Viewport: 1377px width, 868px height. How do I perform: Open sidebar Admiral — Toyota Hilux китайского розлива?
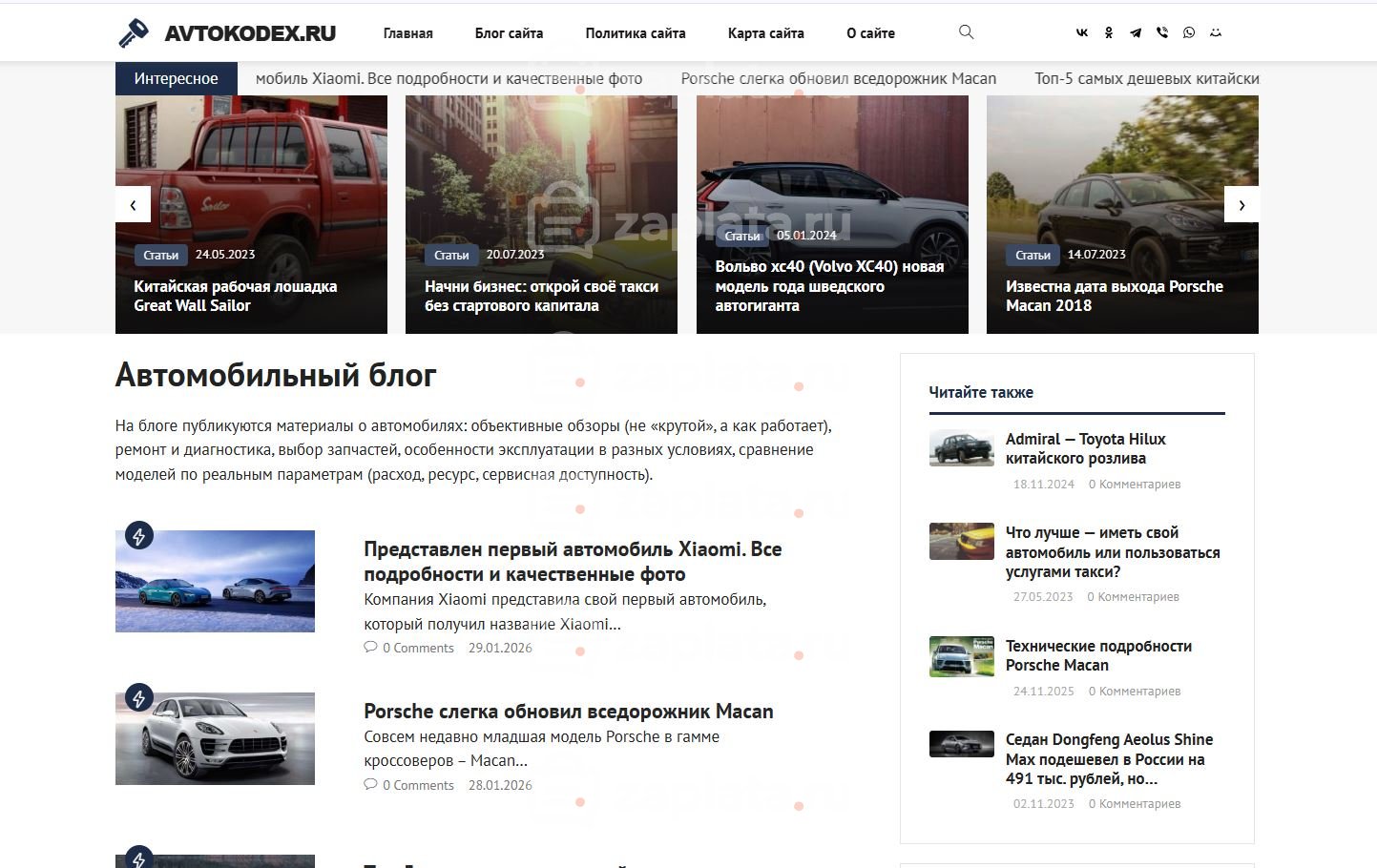point(1085,448)
